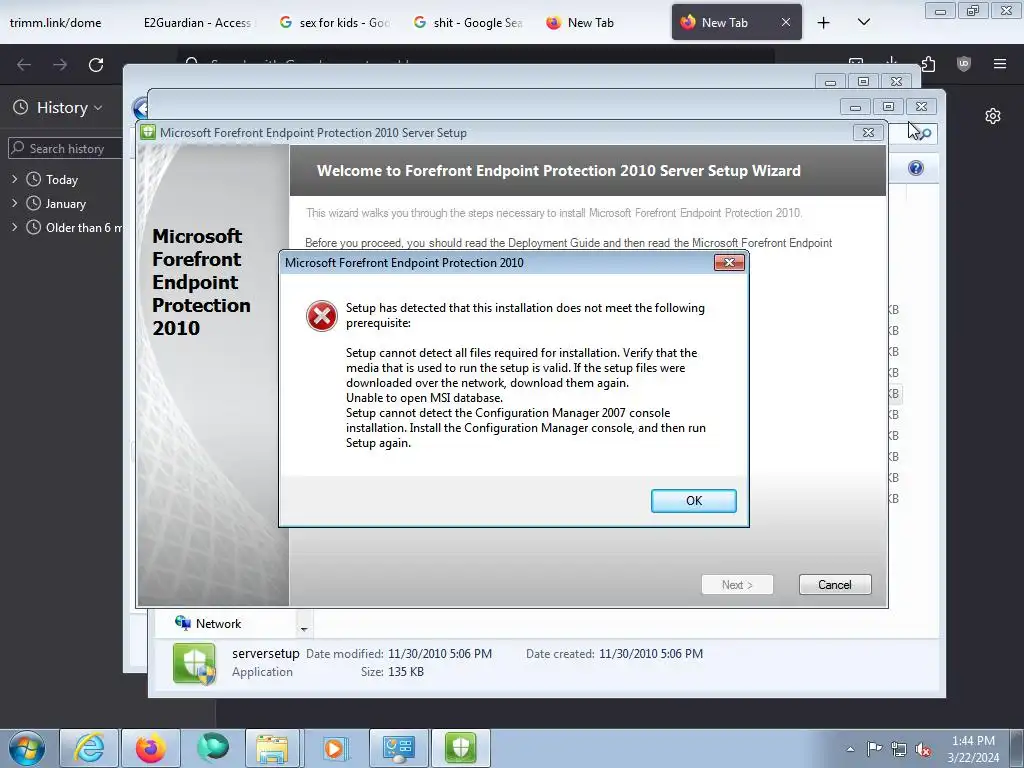Open a new Firefox tab

[824, 23]
